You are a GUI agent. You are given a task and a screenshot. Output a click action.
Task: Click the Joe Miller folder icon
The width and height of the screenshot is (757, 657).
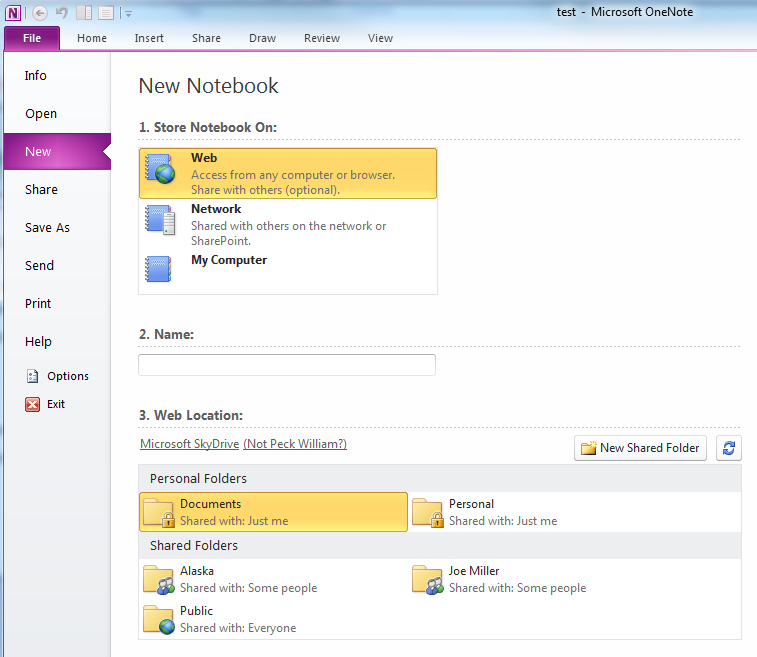pyautogui.click(x=428, y=580)
